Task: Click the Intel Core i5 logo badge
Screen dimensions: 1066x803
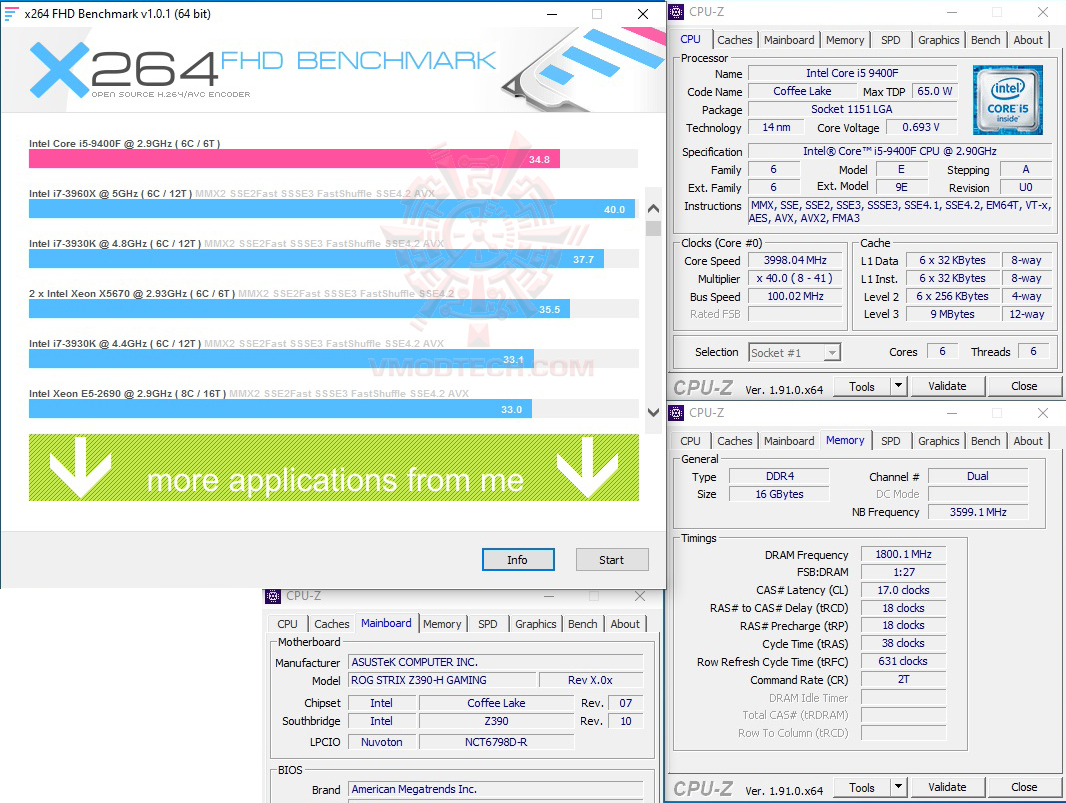Action: (1008, 100)
